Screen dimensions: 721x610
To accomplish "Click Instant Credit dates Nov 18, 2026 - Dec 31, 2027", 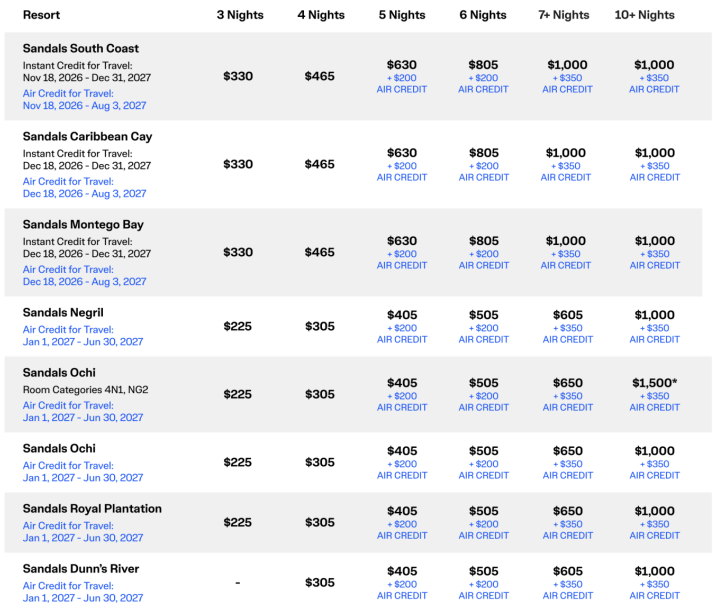I will (87, 78).
